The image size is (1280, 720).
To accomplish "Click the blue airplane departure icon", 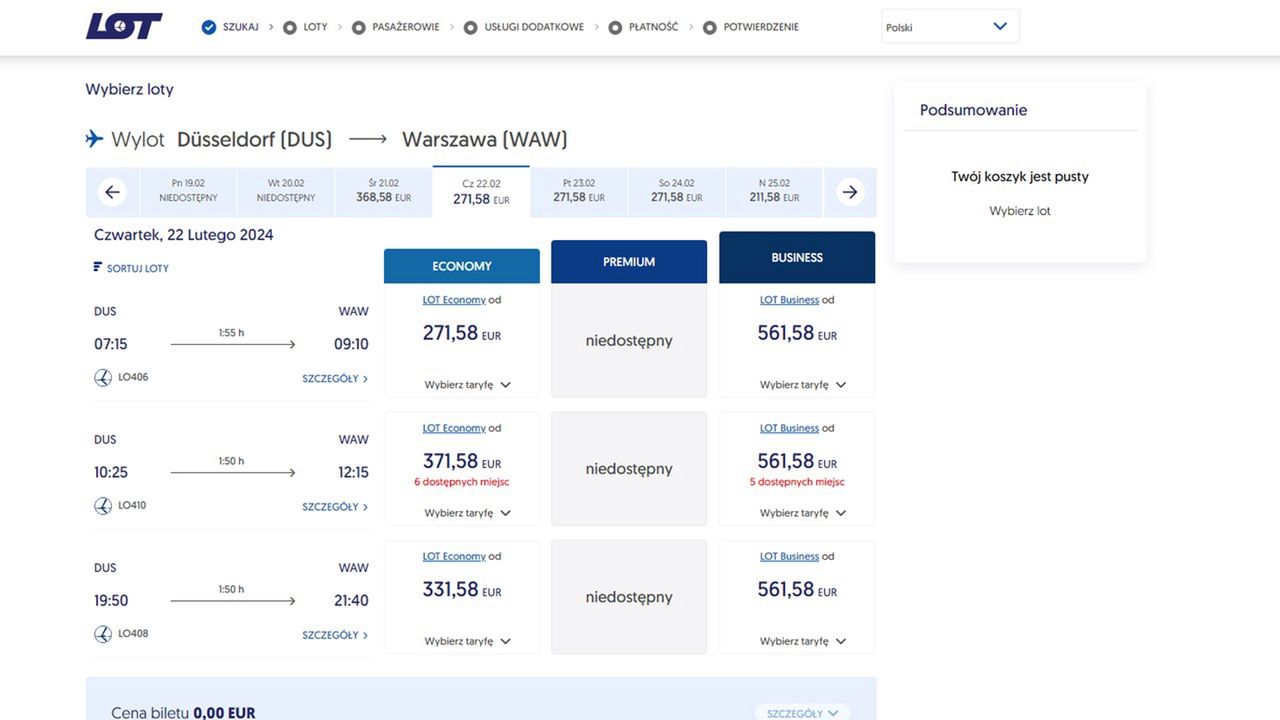I will point(95,139).
